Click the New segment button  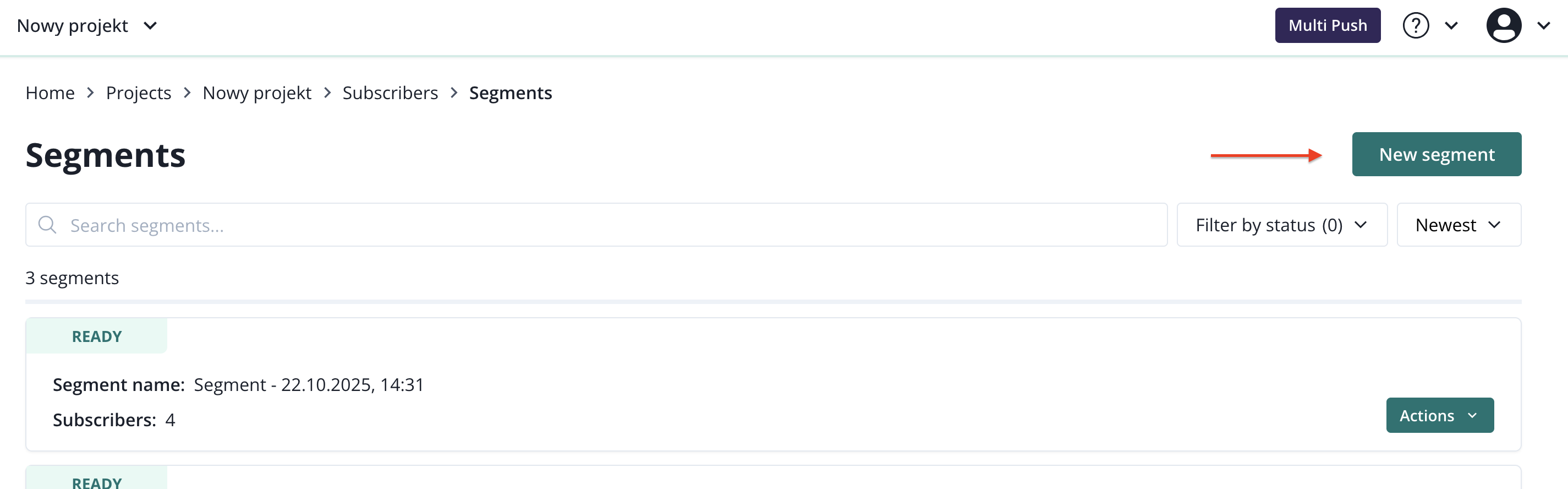pos(1436,154)
